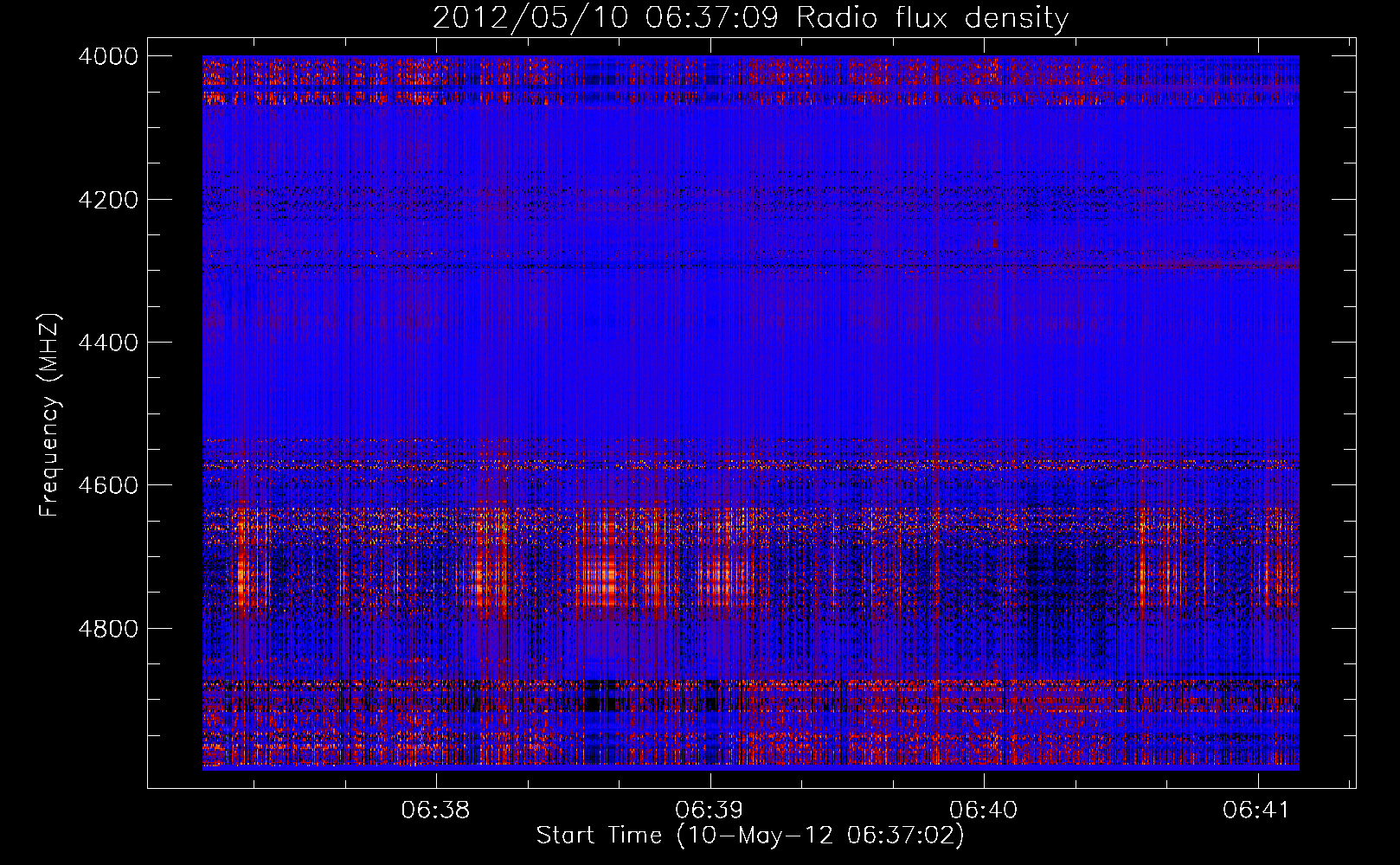Click the 06:38 time axis label
The width and height of the screenshot is (1400, 865).
[x=436, y=811]
